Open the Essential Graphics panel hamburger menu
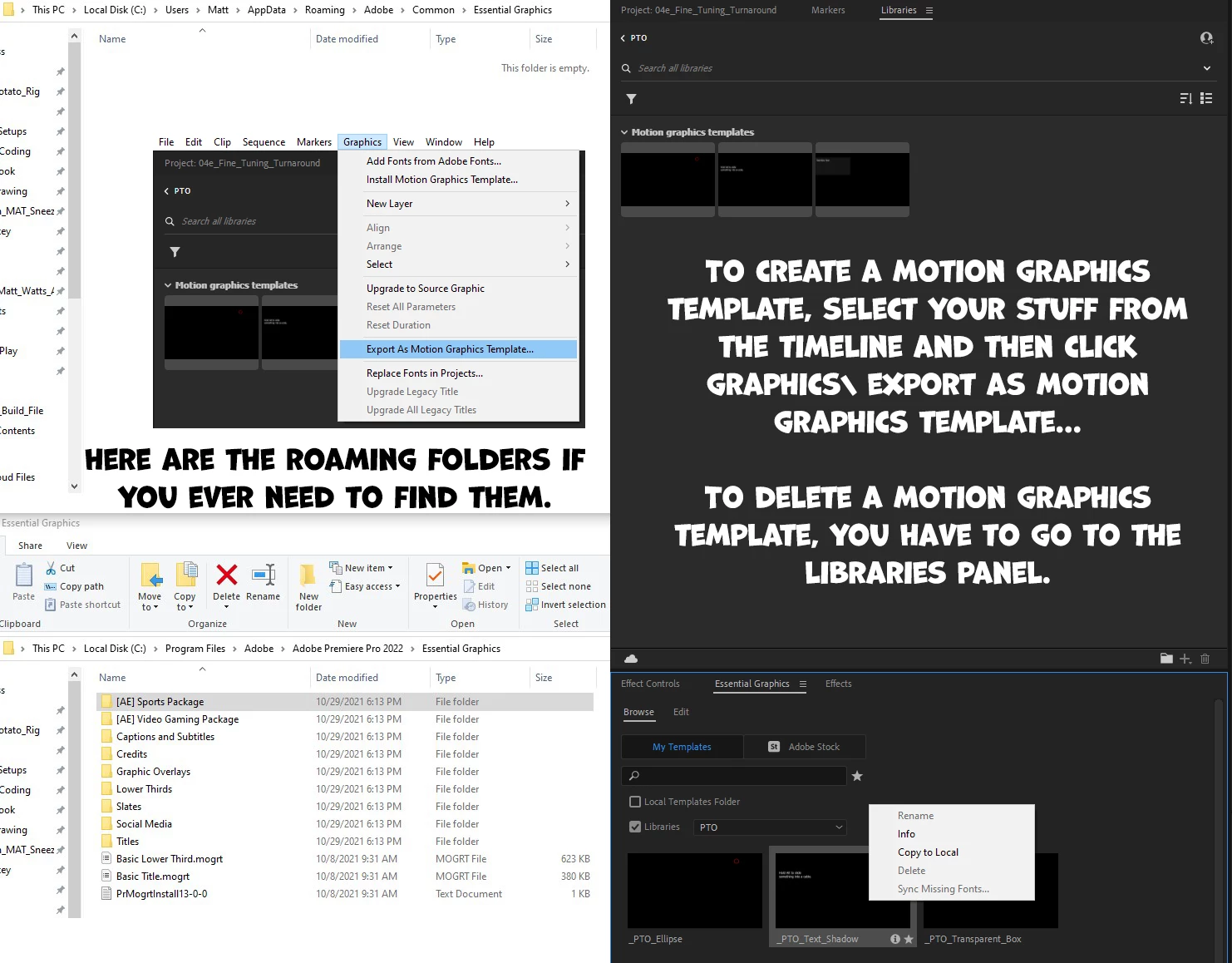Screen dimensions: 1232x963 [803, 684]
